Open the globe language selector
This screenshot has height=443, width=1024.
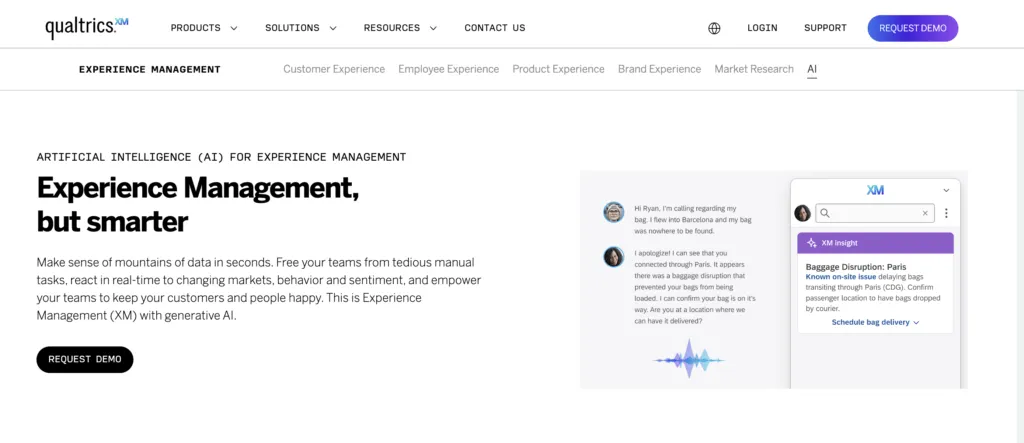click(x=714, y=28)
